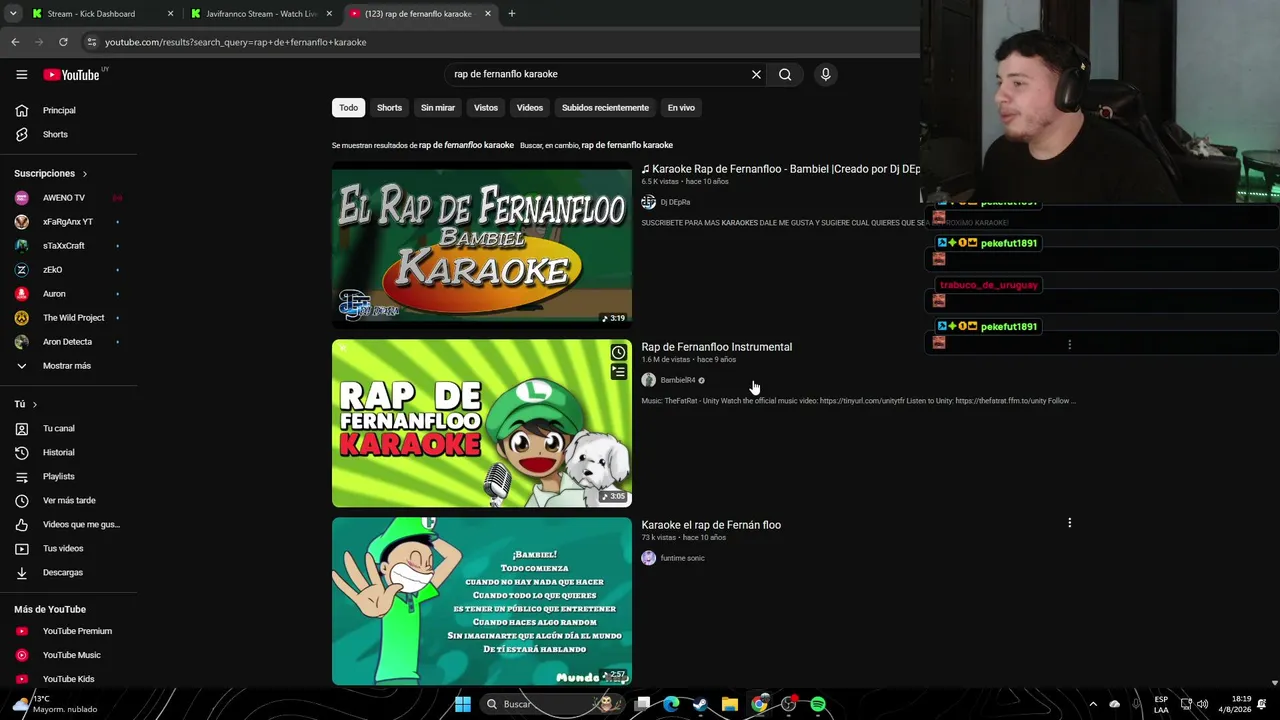Open xFaRgAnx YT subscription channel
Screen dimensions: 1280x720
pyautogui.click(x=69, y=222)
